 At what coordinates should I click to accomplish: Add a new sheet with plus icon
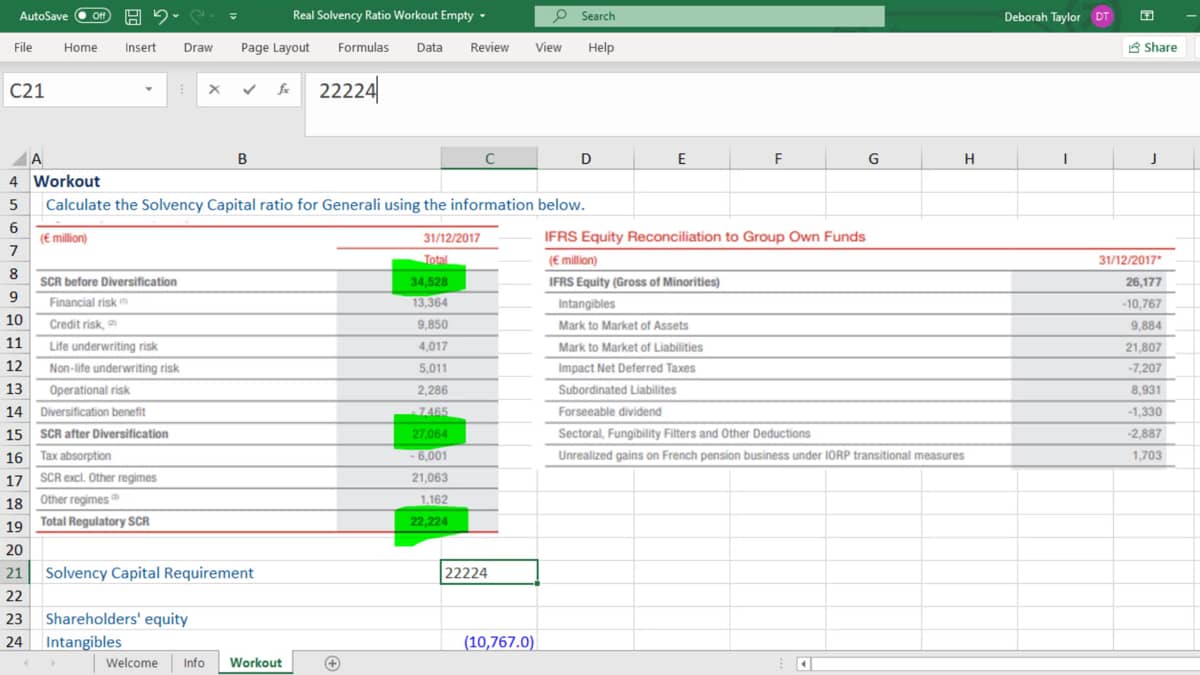[x=332, y=663]
